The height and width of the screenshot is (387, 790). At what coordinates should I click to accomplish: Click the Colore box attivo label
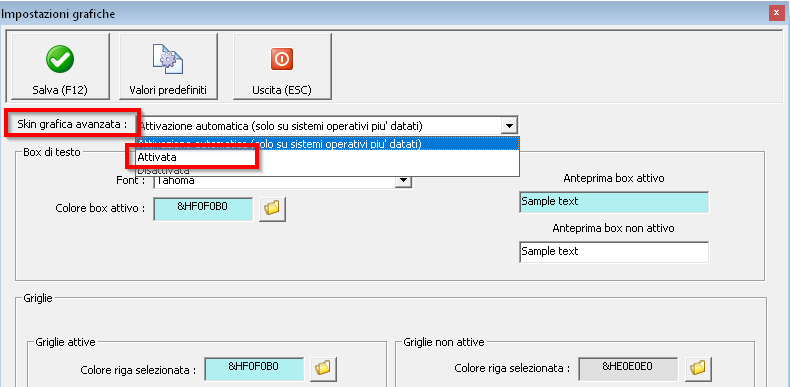click(x=101, y=208)
